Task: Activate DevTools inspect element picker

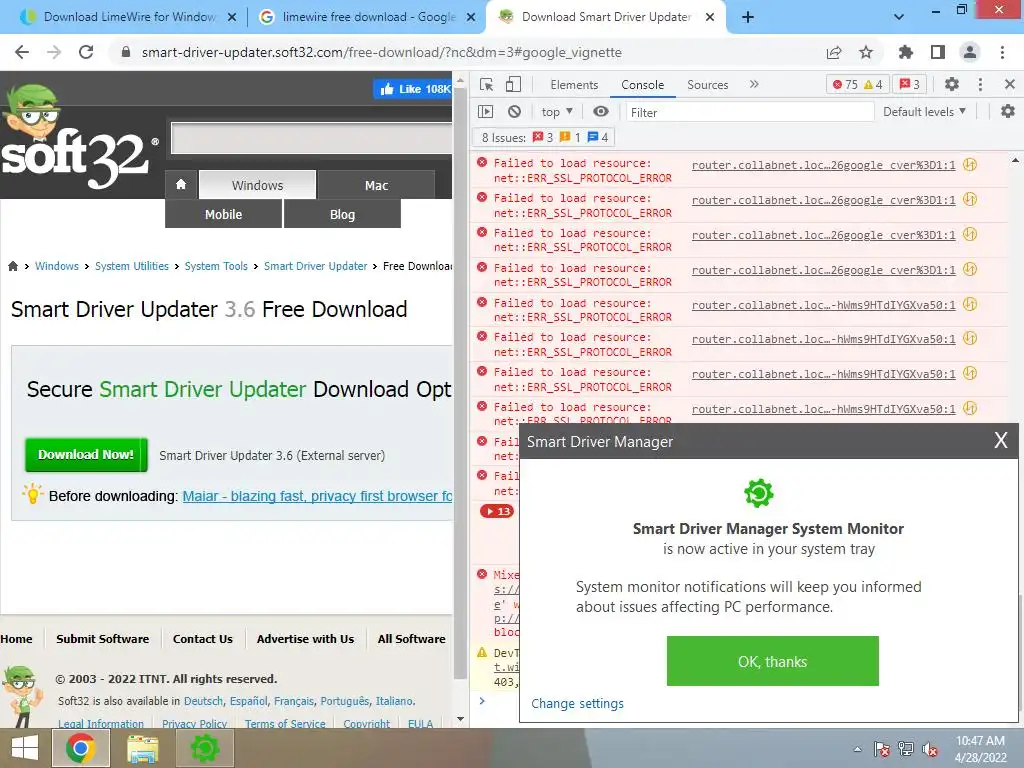Action: (x=487, y=84)
